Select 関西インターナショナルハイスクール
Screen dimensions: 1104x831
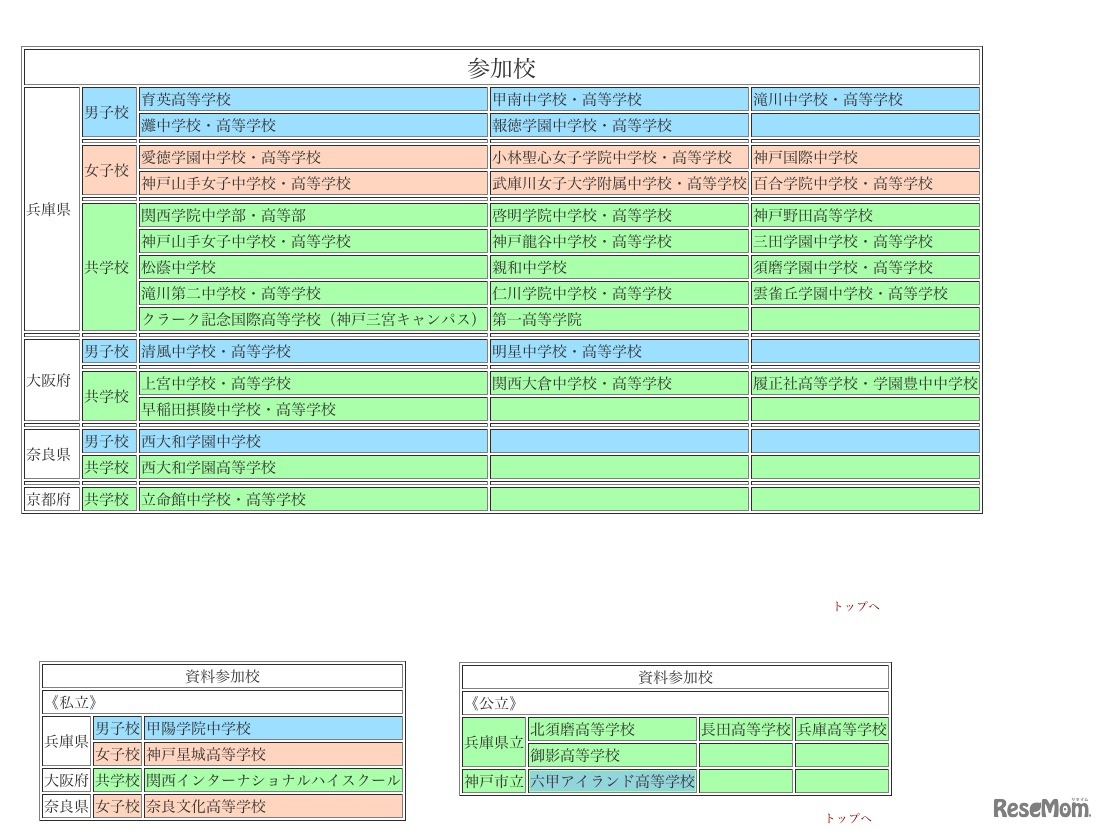tap(273, 780)
